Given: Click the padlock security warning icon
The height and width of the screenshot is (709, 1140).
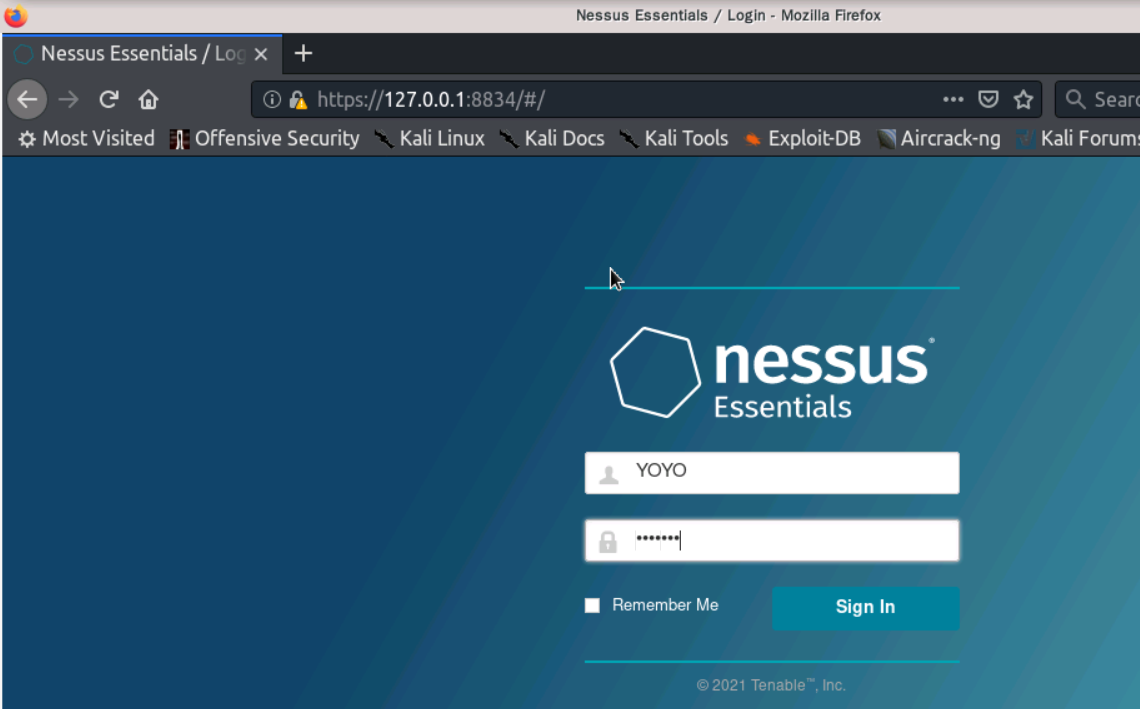Looking at the screenshot, I should pos(298,100).
